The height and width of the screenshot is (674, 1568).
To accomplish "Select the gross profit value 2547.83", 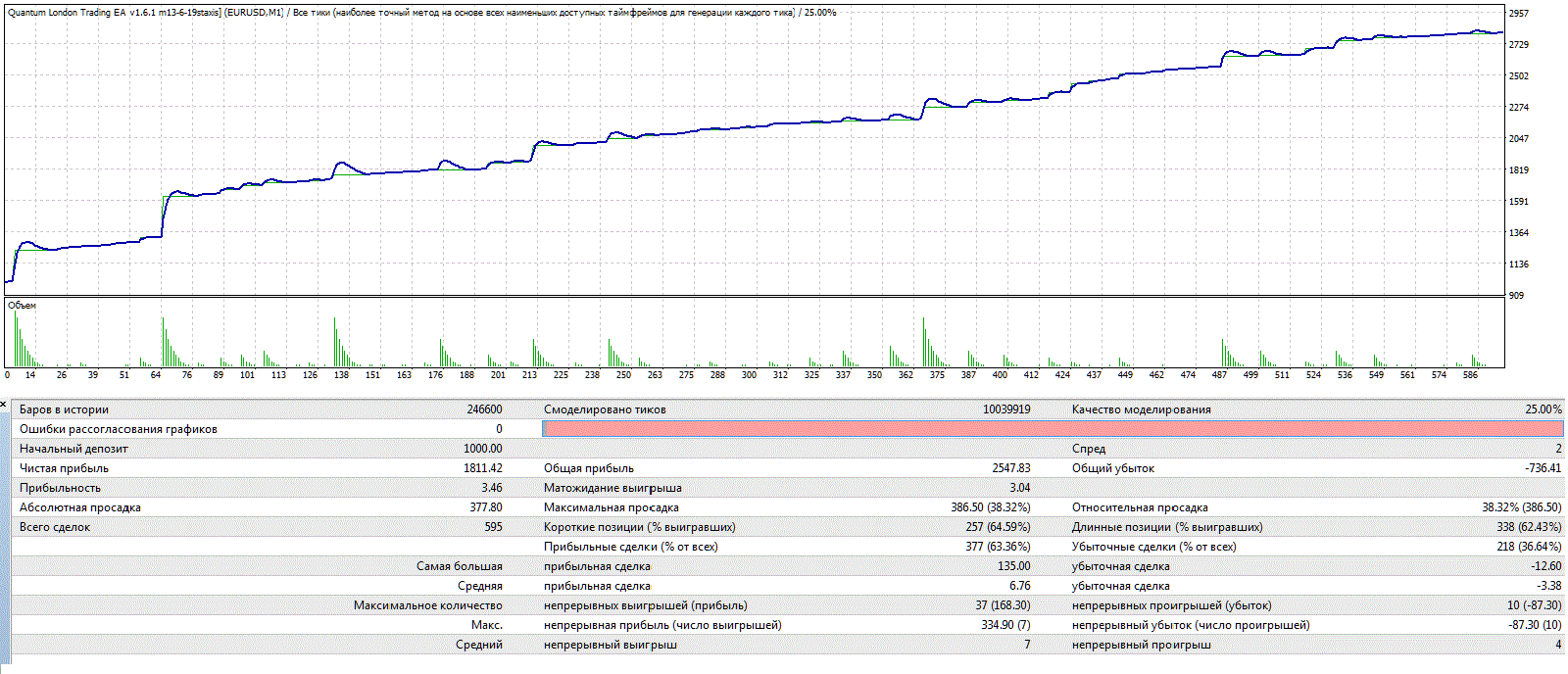I will tap(1011, 468).
